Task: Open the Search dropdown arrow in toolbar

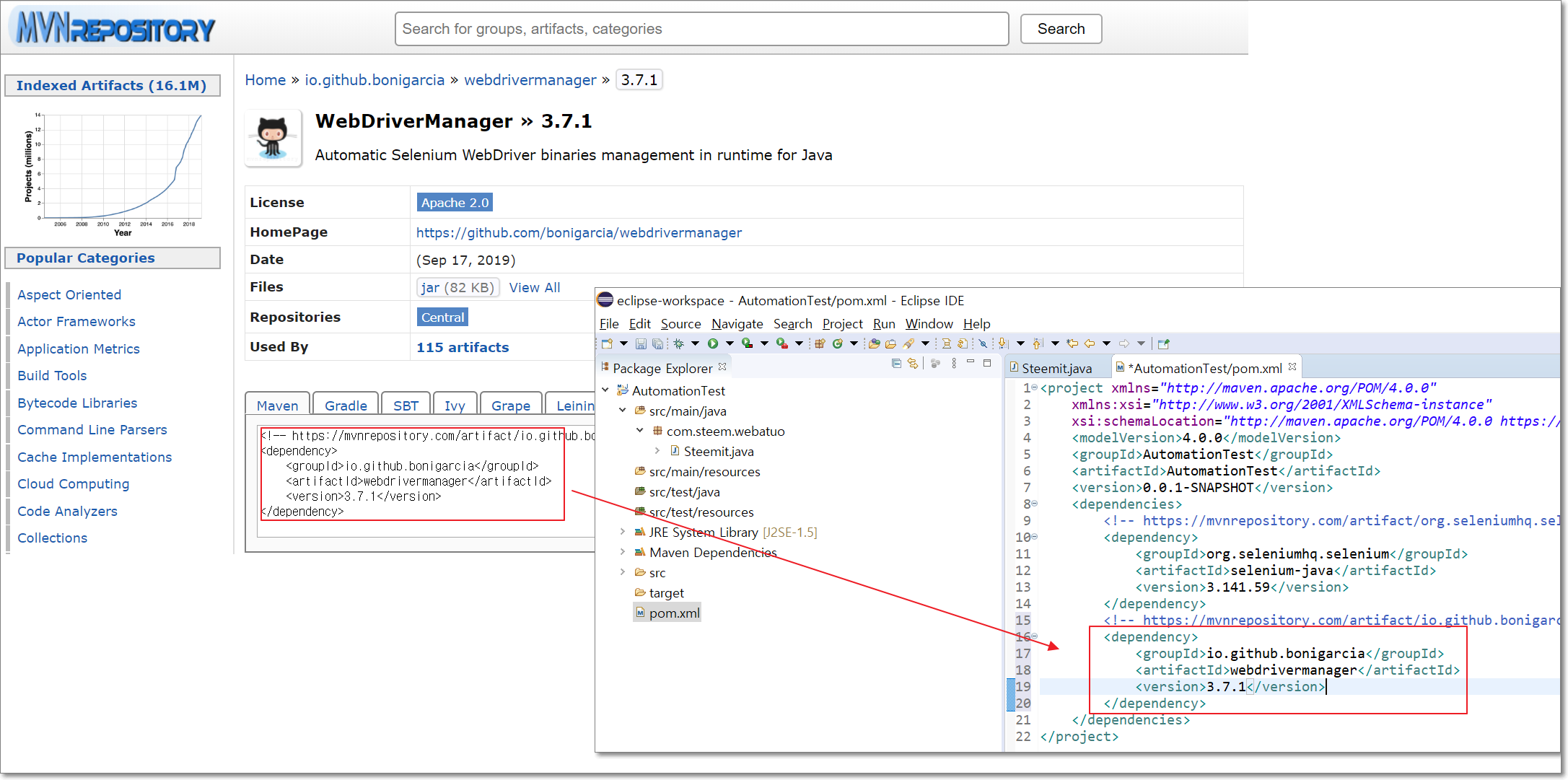Action: 925,343
